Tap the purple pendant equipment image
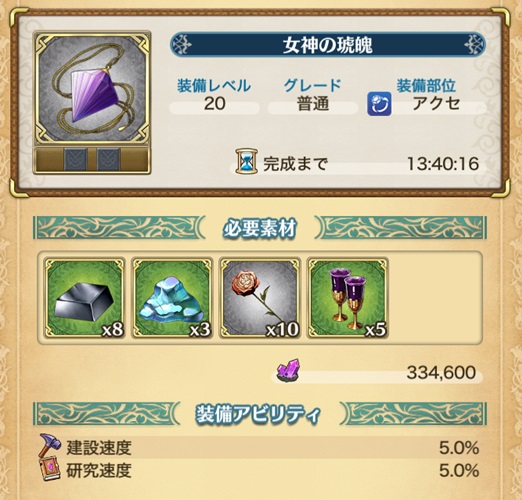Image resolution: width=522 pixels, height=500 pixels. 92,87
